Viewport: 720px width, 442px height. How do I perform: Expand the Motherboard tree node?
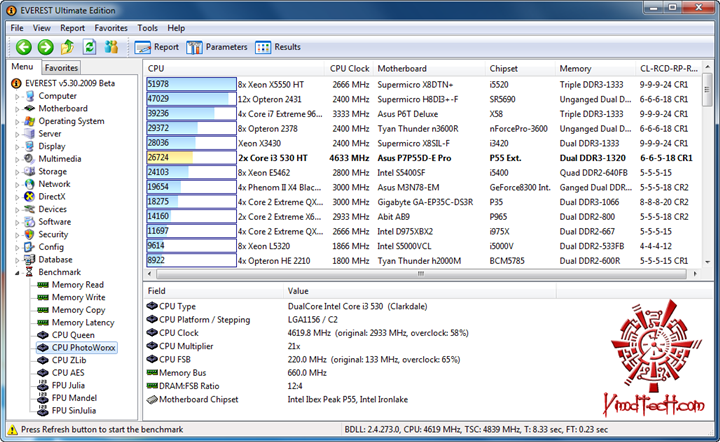(x=17, y=109)
